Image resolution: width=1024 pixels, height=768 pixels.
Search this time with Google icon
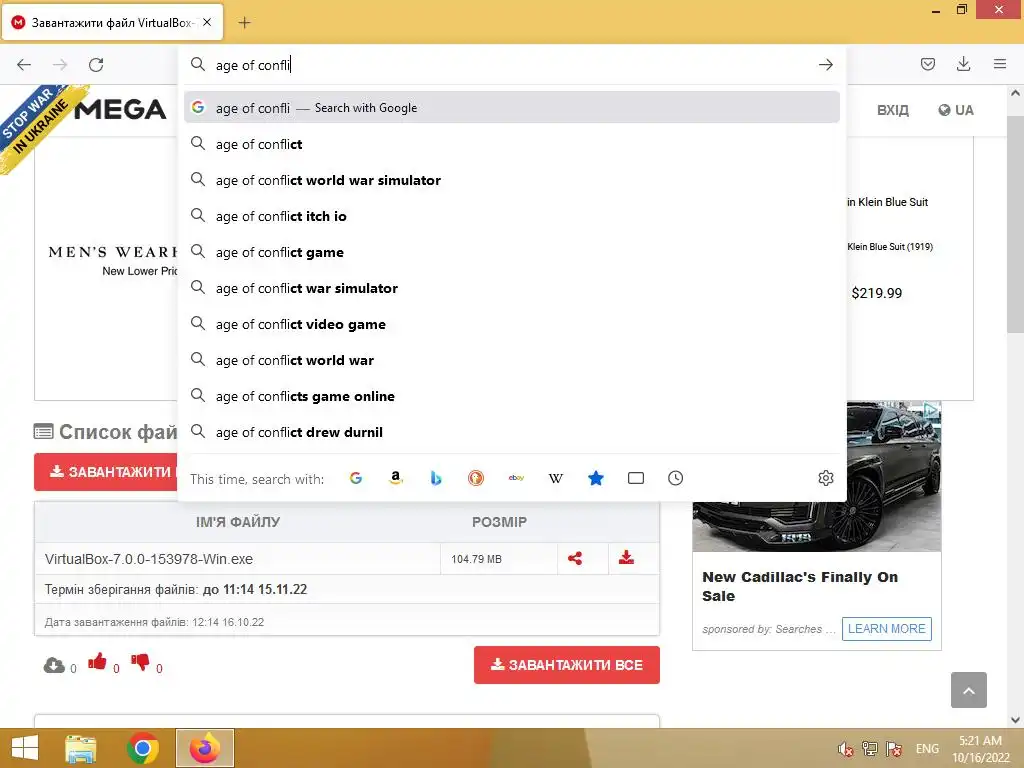tap(356, 478)
